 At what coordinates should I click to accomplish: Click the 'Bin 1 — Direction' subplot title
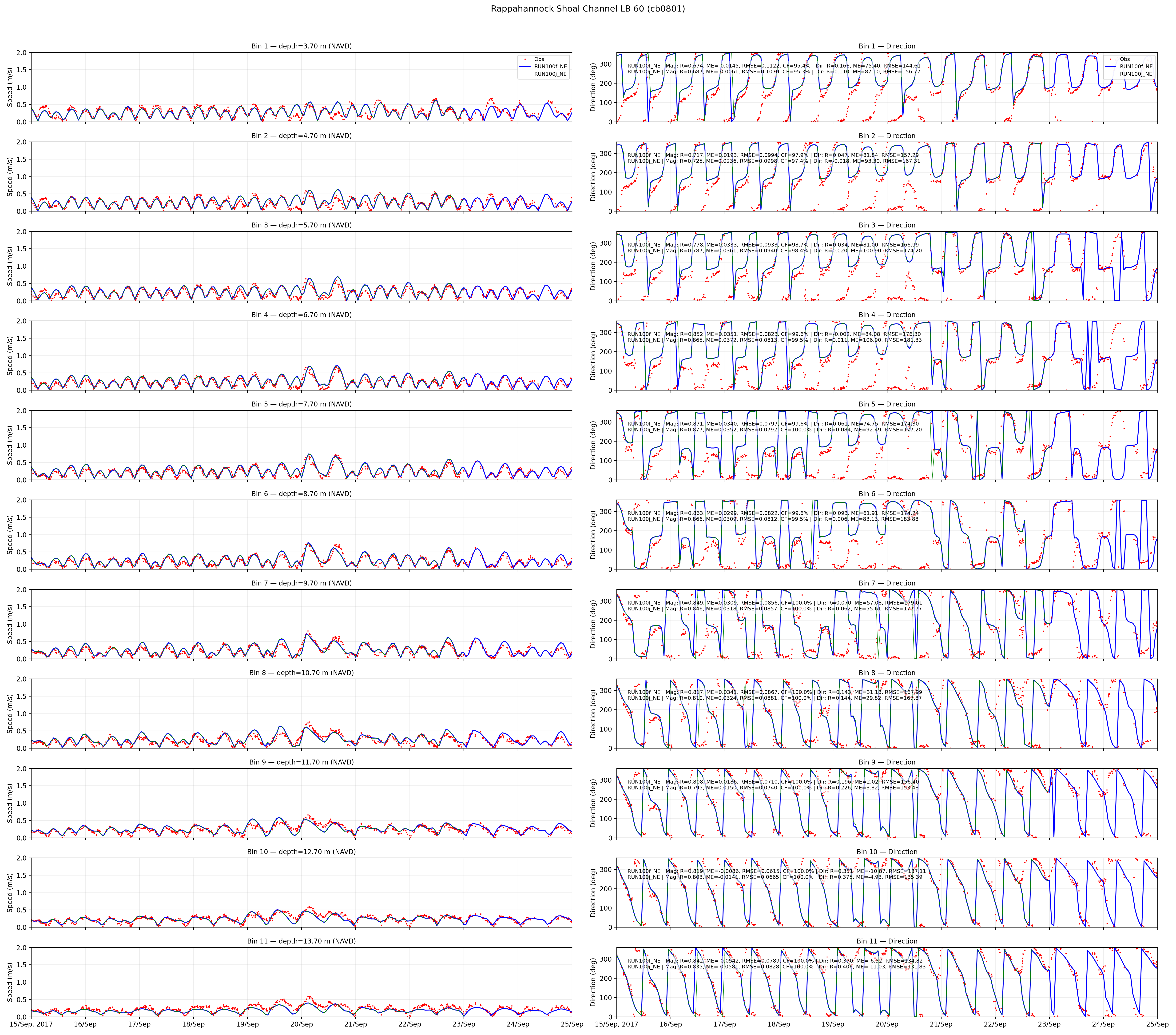[887, 46]
